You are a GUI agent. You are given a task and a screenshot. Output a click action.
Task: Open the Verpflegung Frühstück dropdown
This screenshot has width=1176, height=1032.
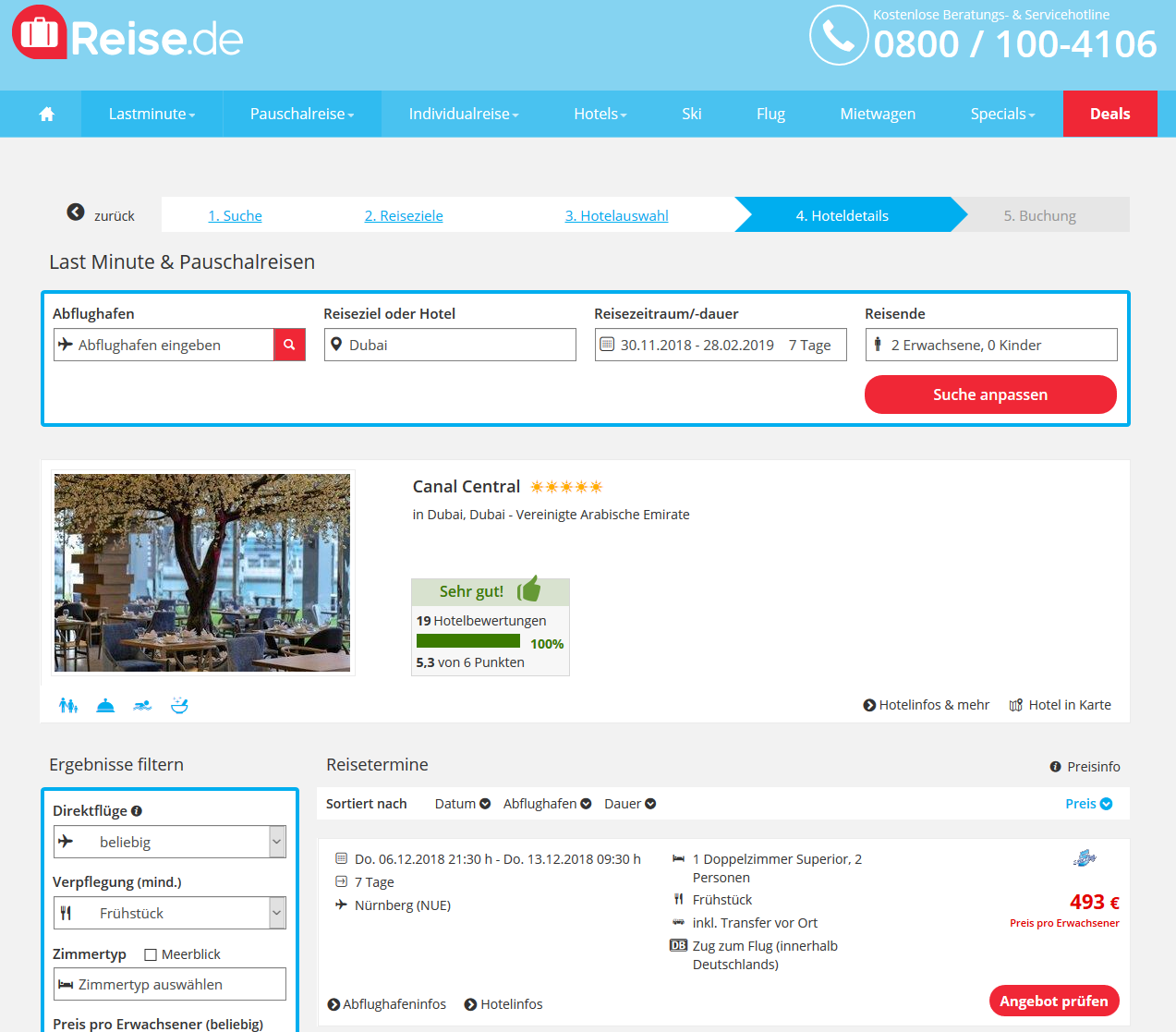coord(170,913)
